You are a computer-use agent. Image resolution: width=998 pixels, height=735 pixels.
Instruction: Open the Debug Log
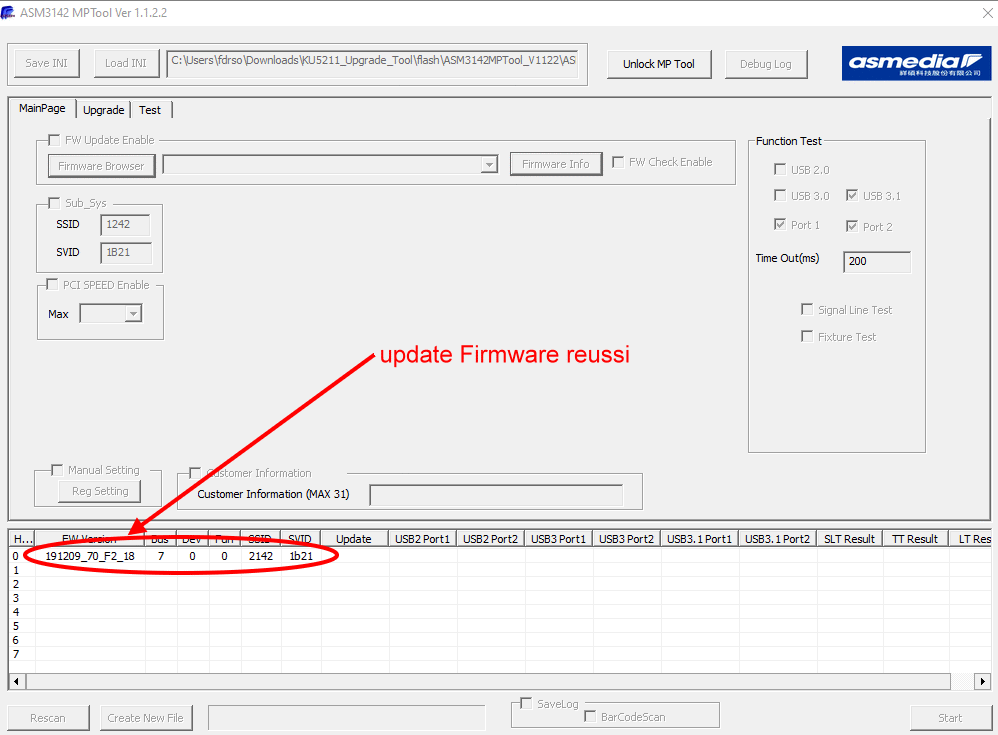tap(766, 64)
